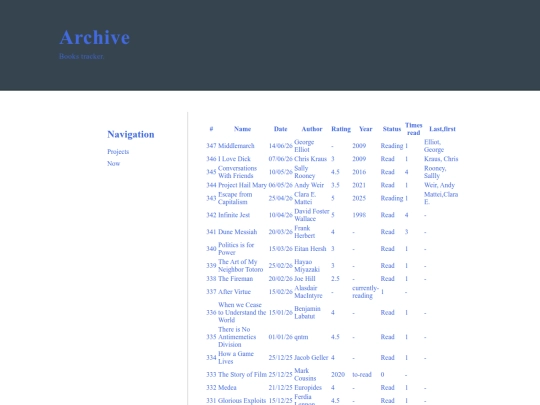The height and width of the screenshot is (405, 540).
Task: Click author Mark Cousins
Action: click(305, 374)
